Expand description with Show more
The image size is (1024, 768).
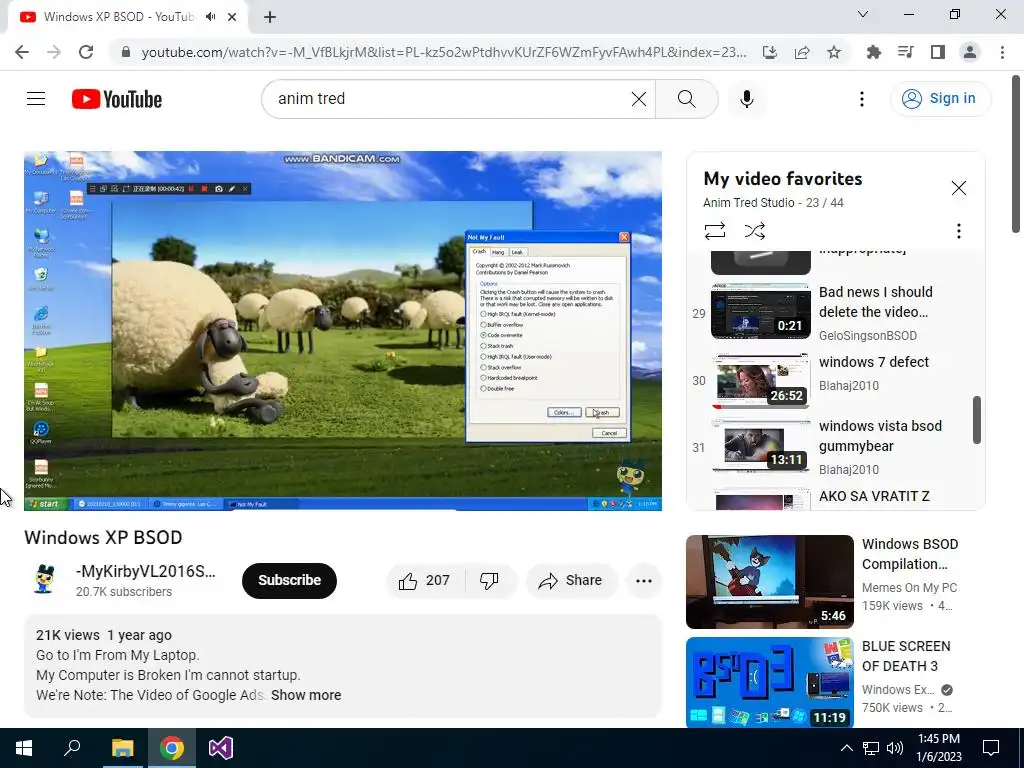point(306,695)
